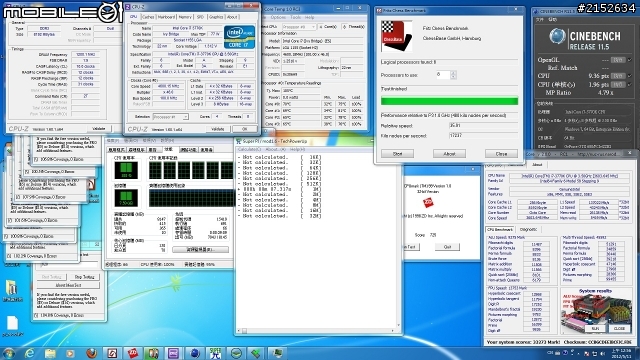Open the Mainboard tab in CPU-Z

(166, 17)
